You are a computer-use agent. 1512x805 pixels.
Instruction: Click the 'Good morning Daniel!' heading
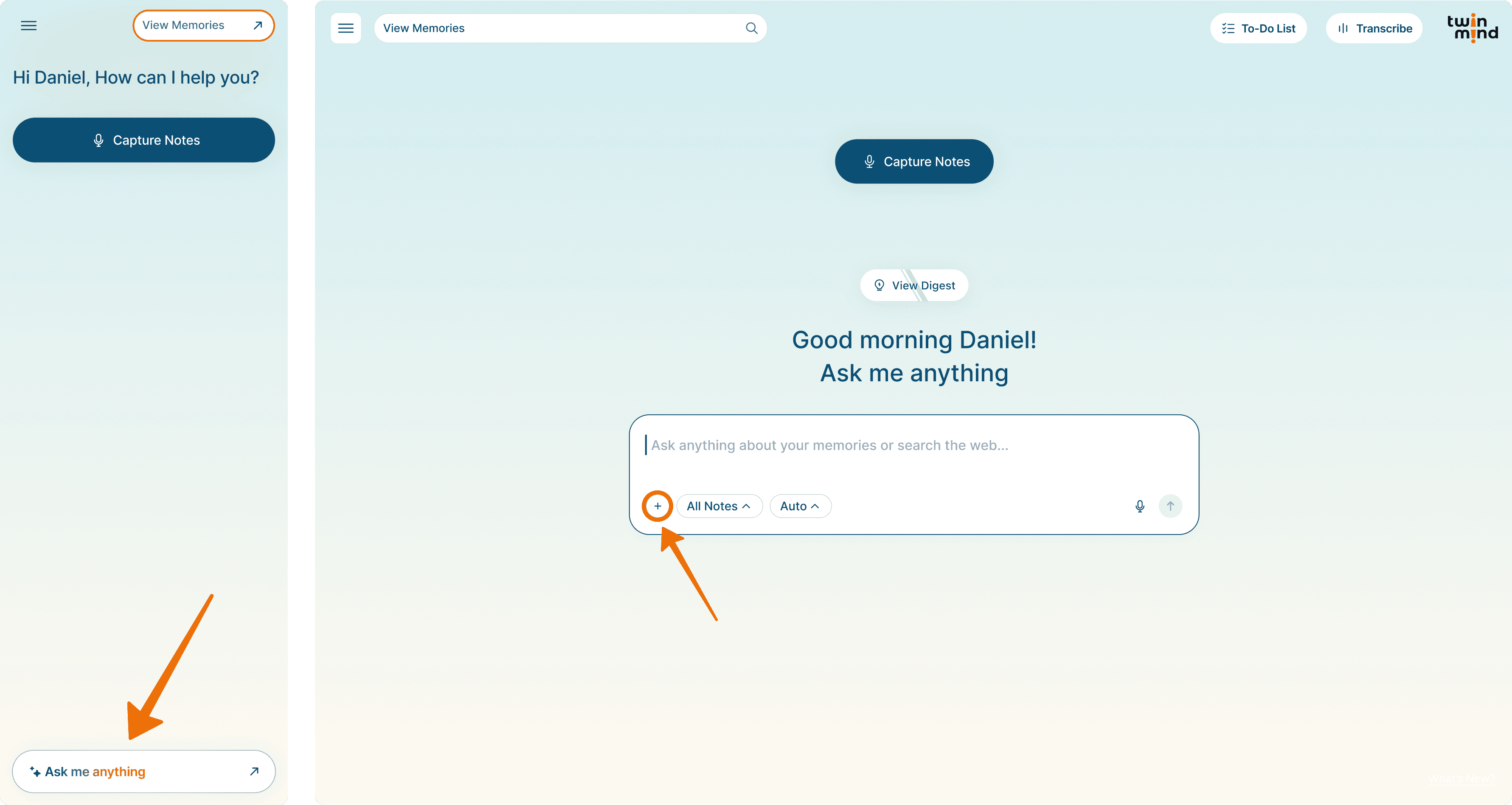914,340
